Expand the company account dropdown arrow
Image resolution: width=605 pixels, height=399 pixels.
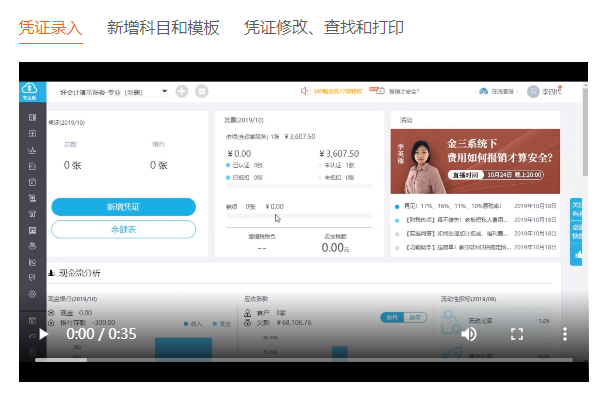(x=165, y=91)
